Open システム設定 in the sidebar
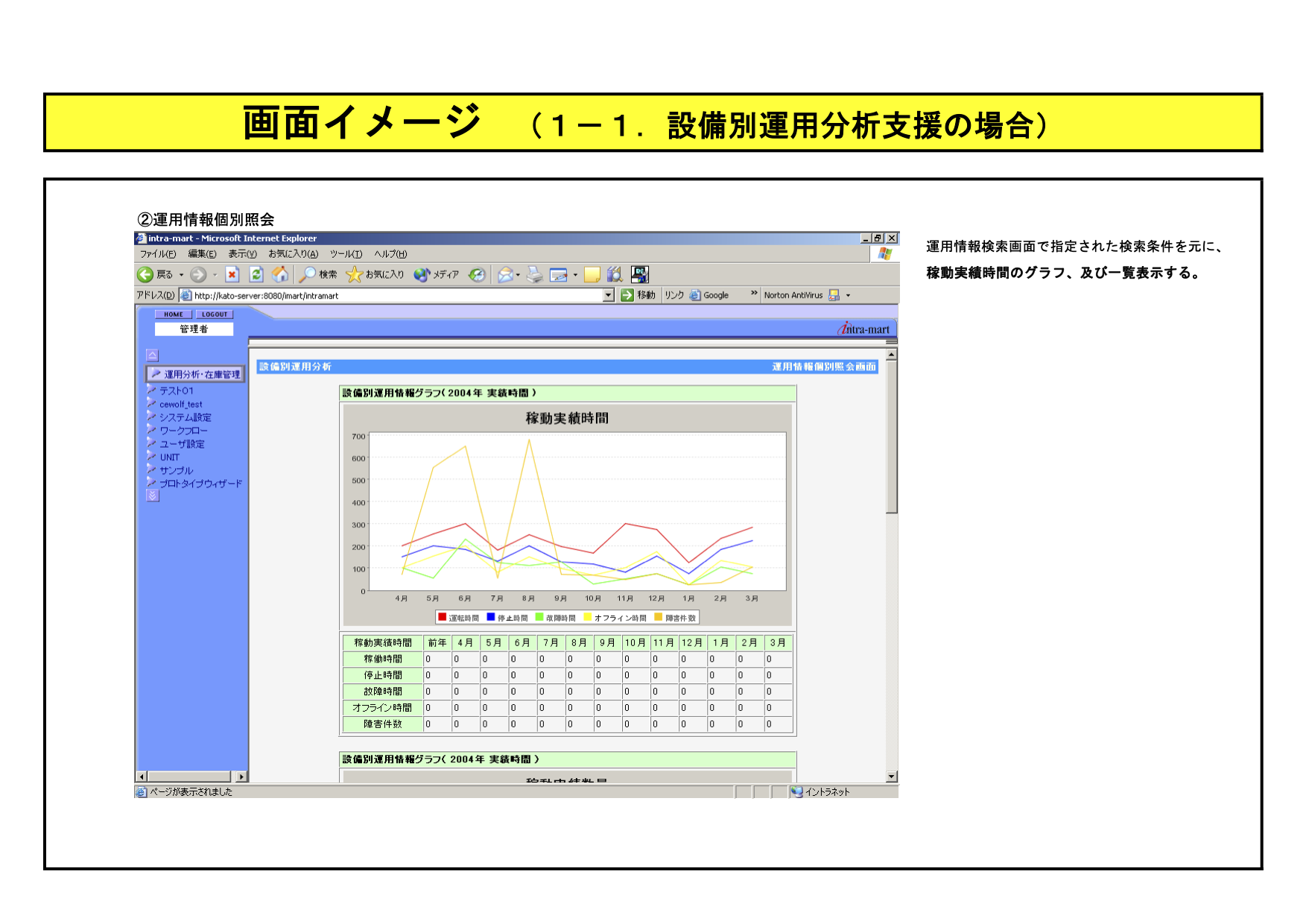 pos(185,418)
